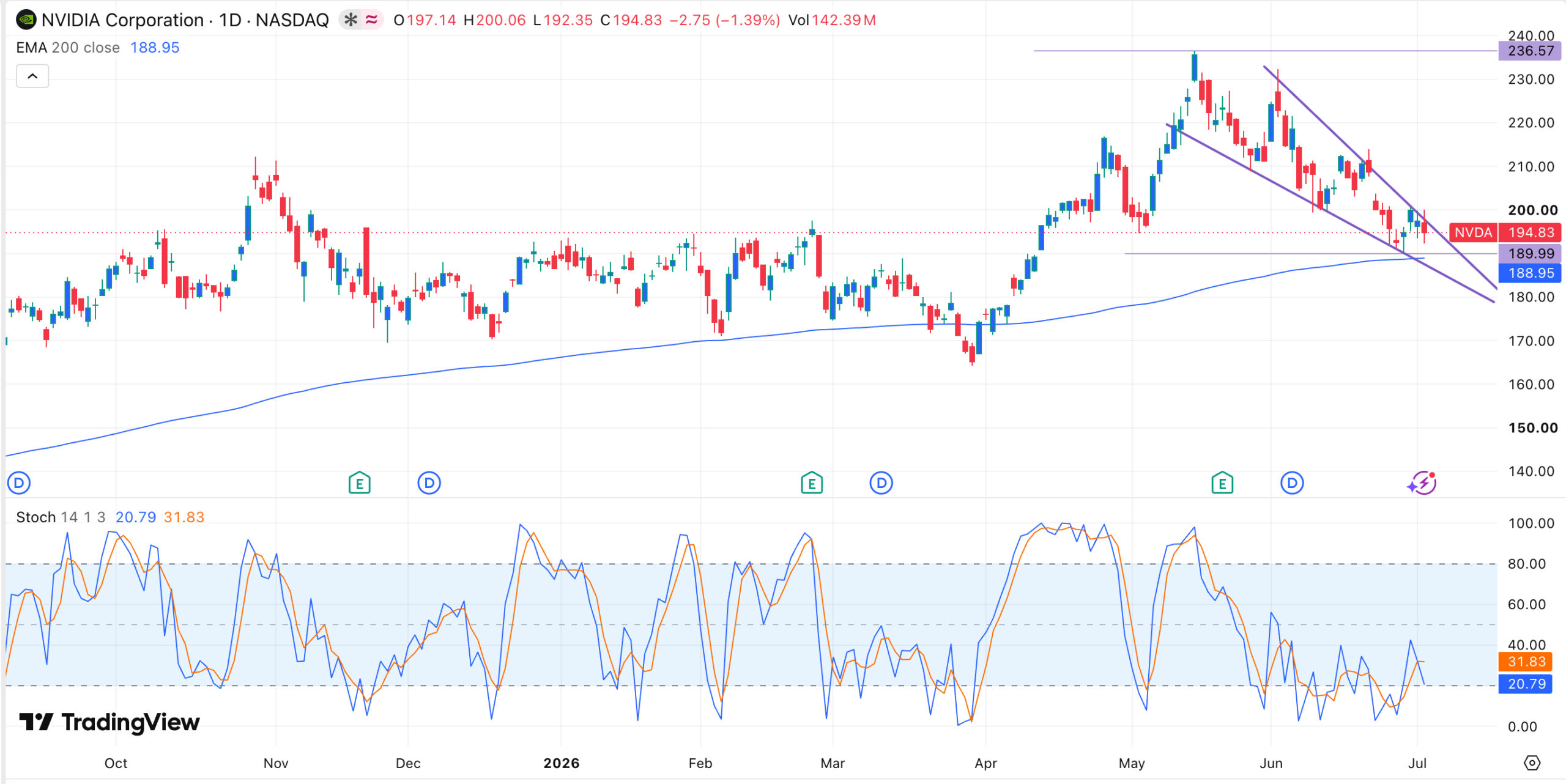This screenshot has height=784, width=1566.
Task: Click the pink approximate-equals icon in the header
Action: coord(371,20)
